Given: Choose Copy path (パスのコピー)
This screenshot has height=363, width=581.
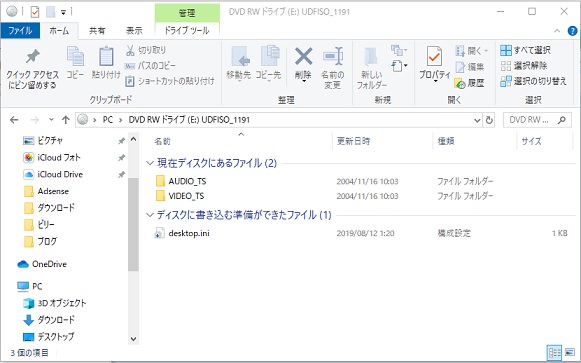Looking at the screenshot, I should pyautogui.click(x=150, y=66).
